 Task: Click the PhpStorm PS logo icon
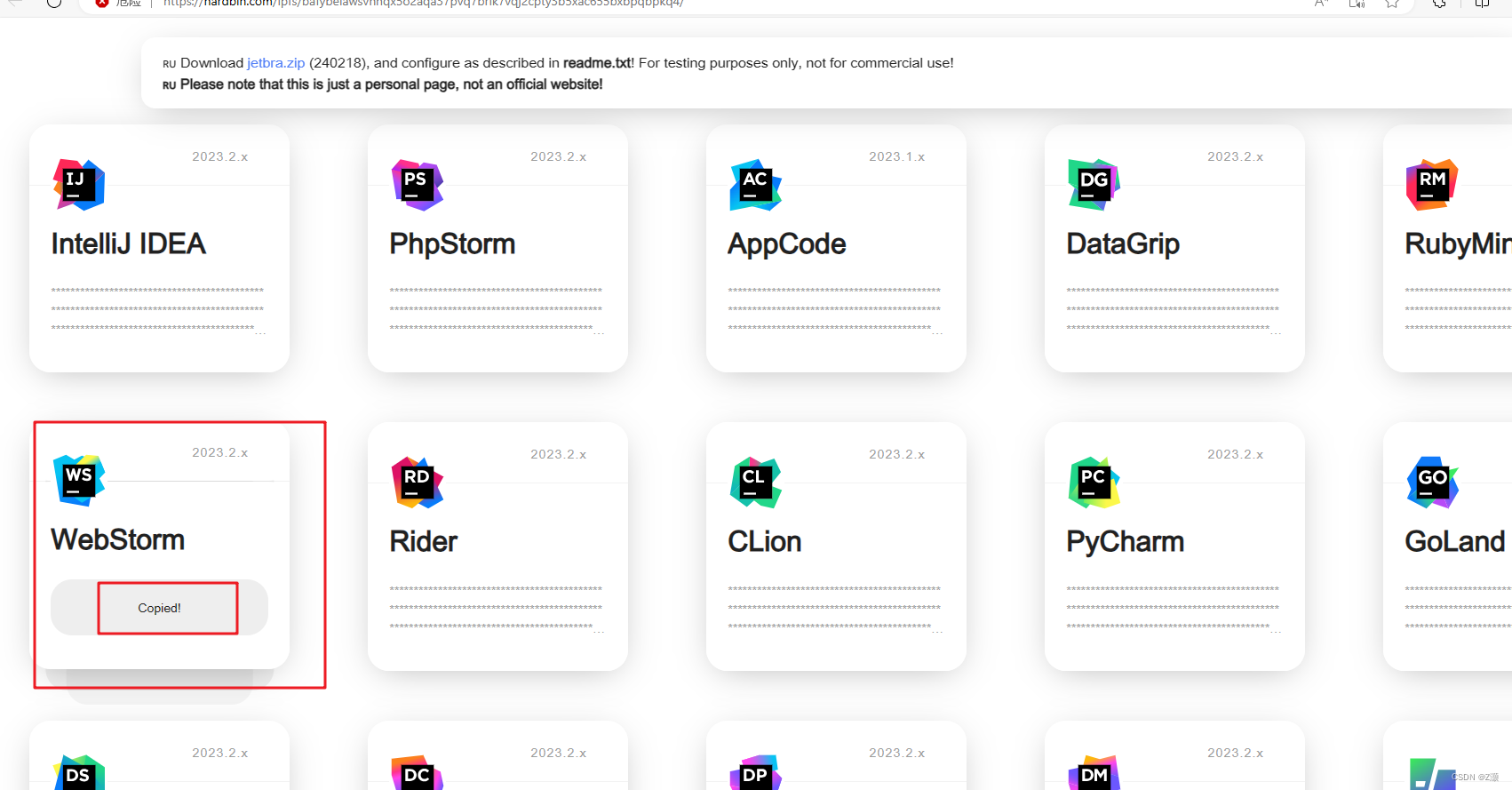418,185
